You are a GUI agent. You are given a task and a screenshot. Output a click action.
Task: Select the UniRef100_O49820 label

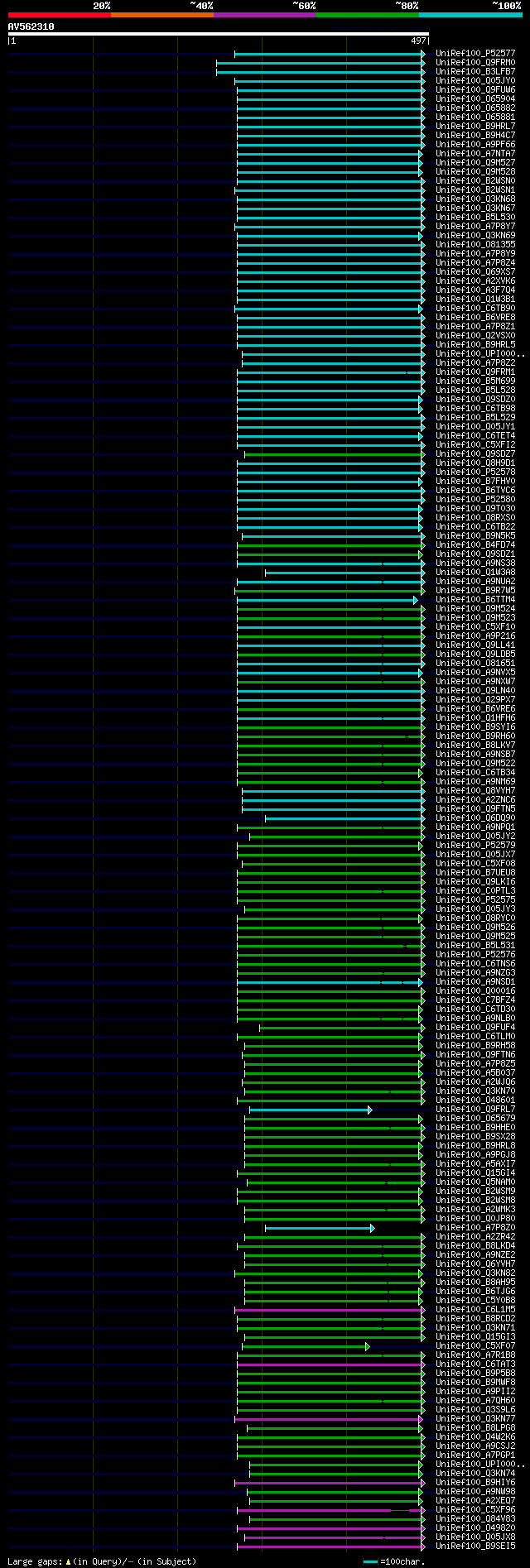pos(475,1528)
